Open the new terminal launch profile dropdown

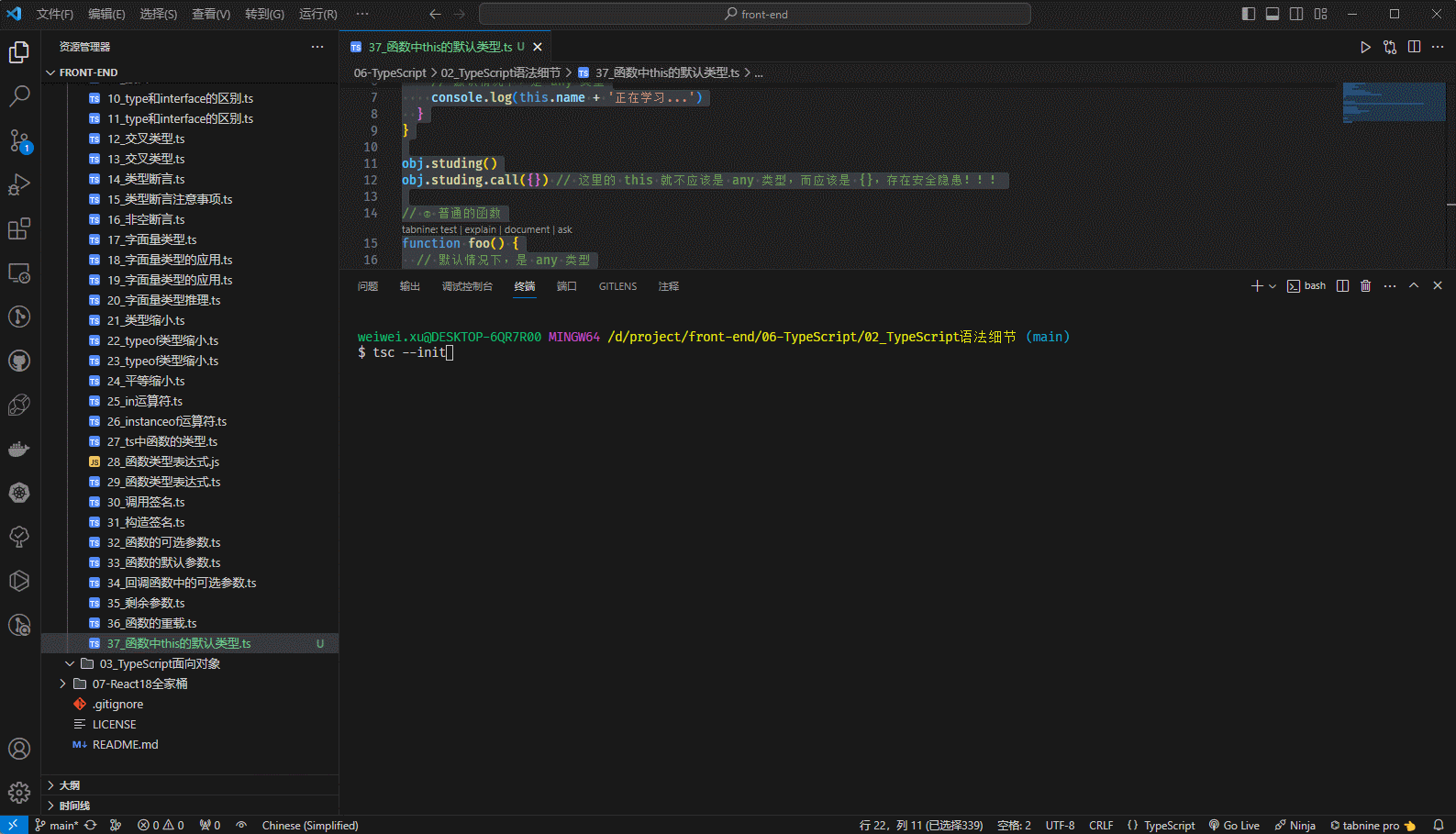coord(1273,286)
